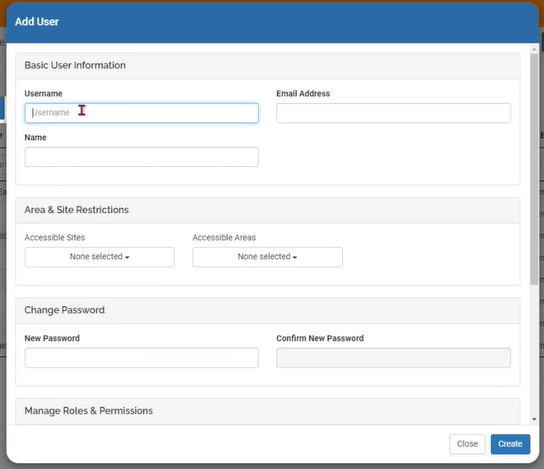Click the Create button
Screen dimensions: 544x469
point(510,444)
